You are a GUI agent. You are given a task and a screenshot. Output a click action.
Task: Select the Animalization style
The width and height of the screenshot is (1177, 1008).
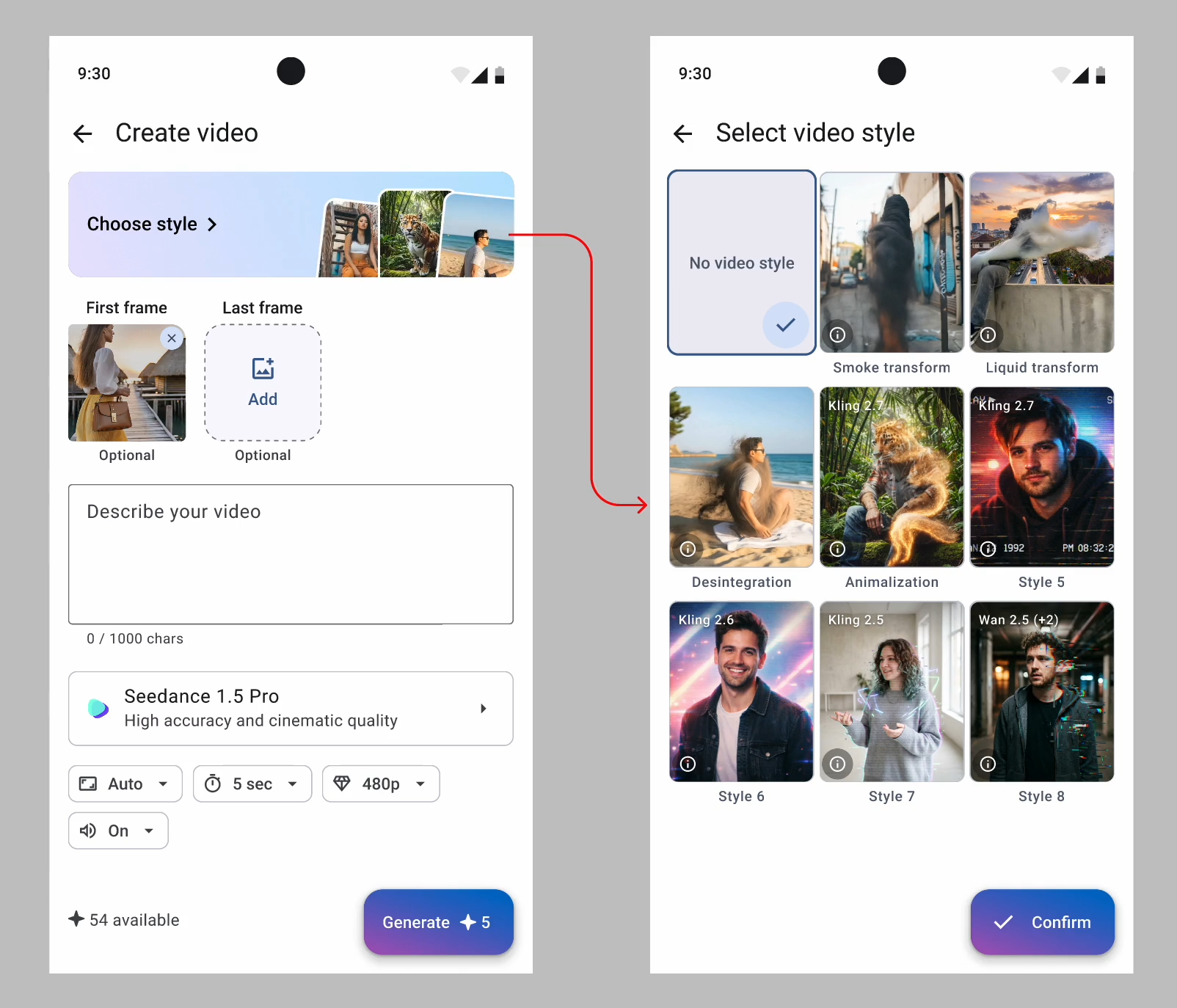click(x=892, y=477)
